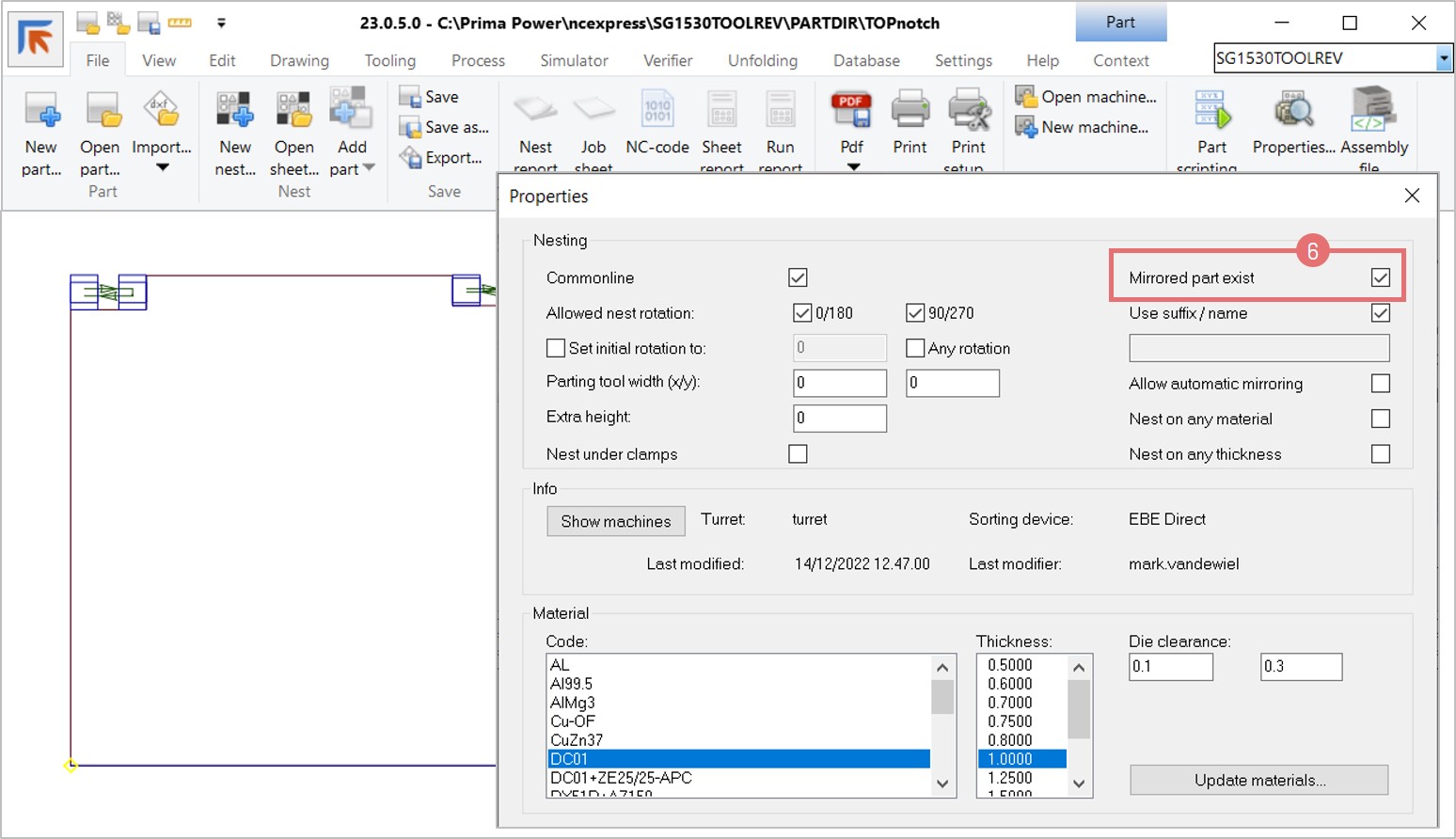This screenshot has height=839, width=1456.
Task: Export to Pdf icon
Action: point(851,112)
